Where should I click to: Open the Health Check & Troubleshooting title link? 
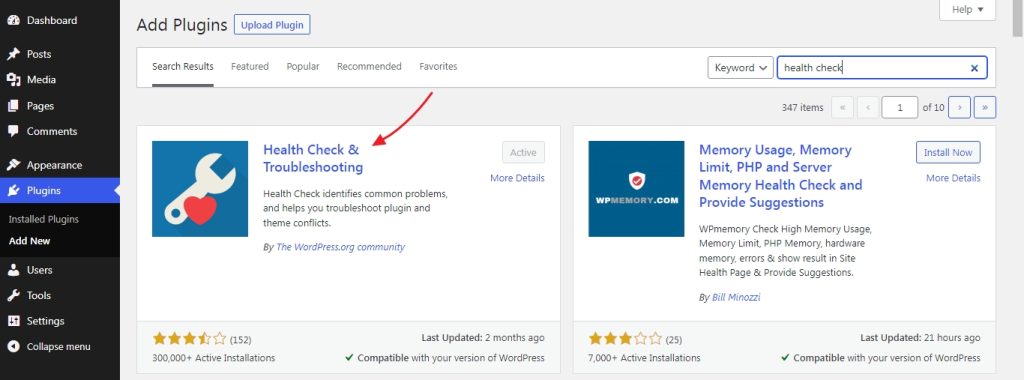[x=313, y=159]
